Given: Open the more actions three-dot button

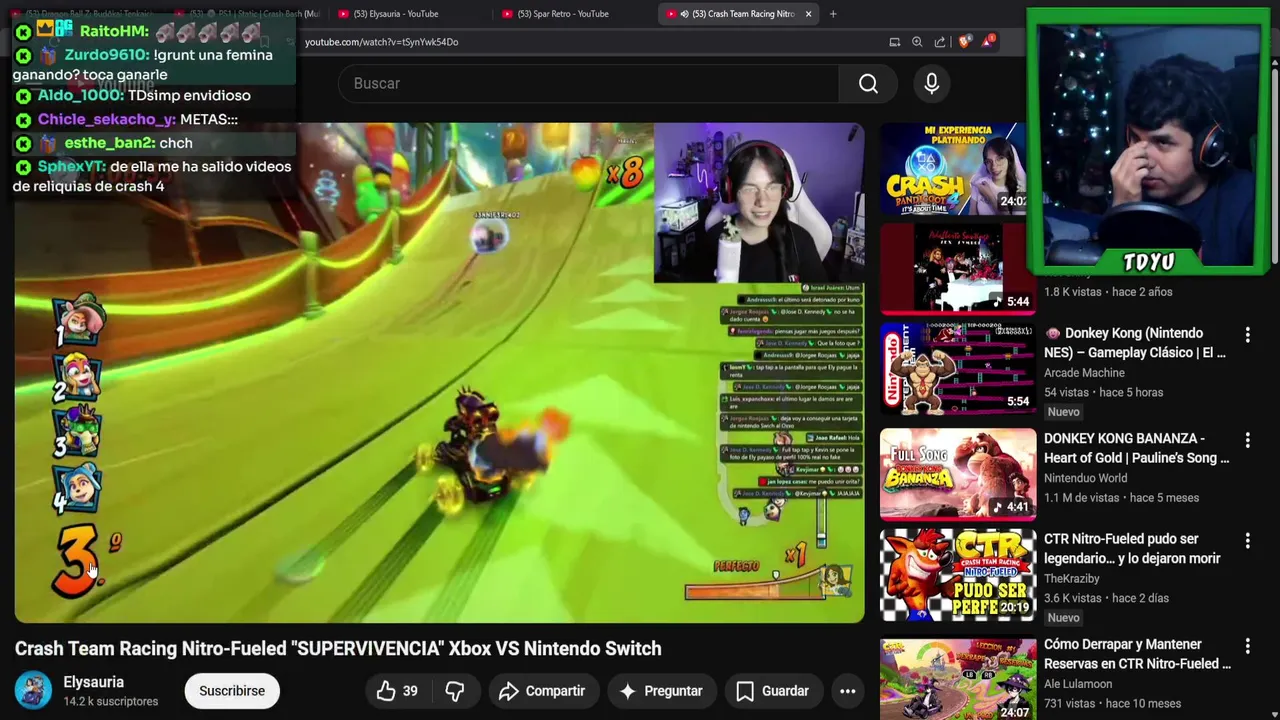Looking at the screenshot, I should click(x=848, y=691).
